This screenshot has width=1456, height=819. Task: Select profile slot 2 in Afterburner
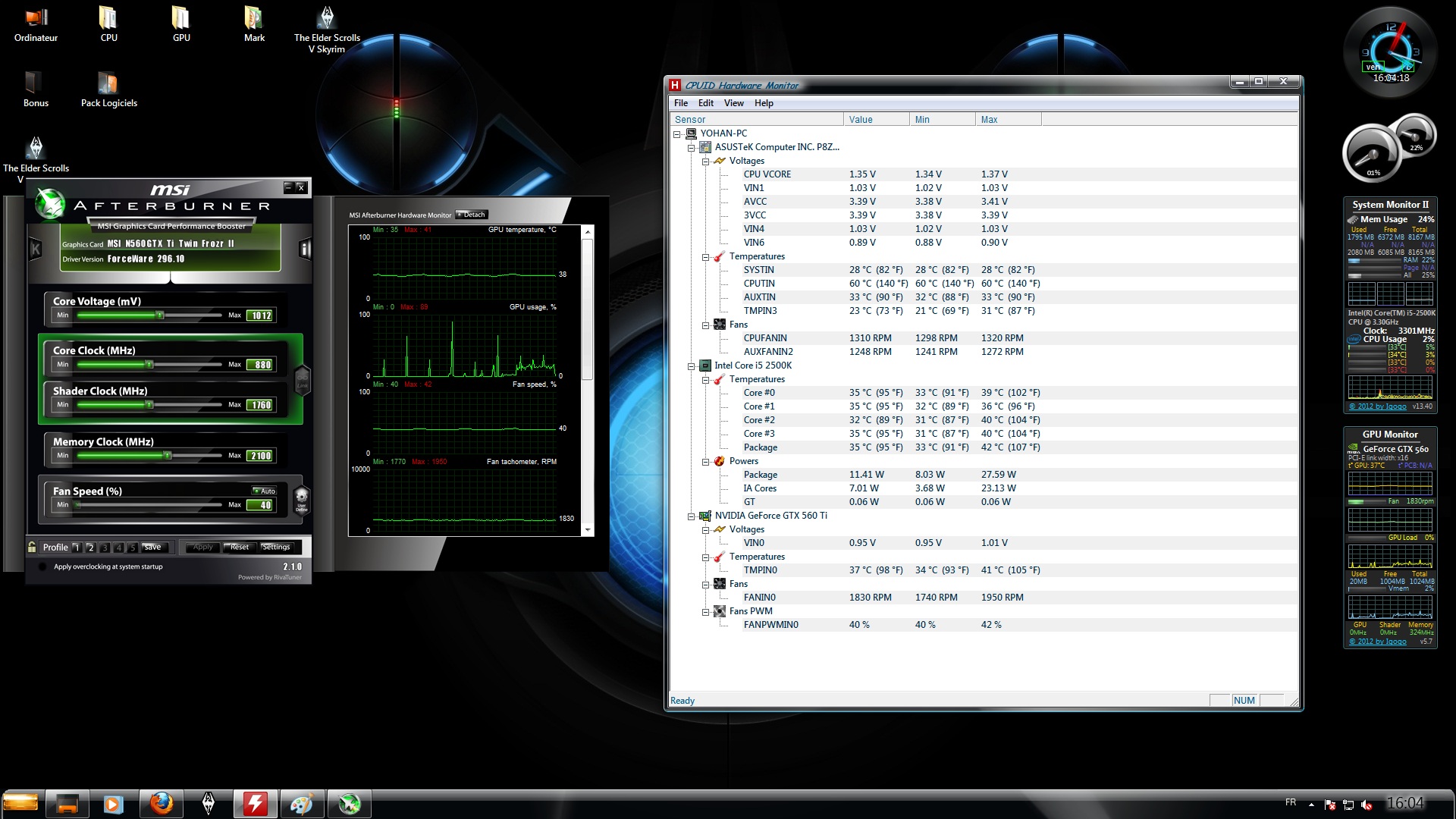(90, 548)
